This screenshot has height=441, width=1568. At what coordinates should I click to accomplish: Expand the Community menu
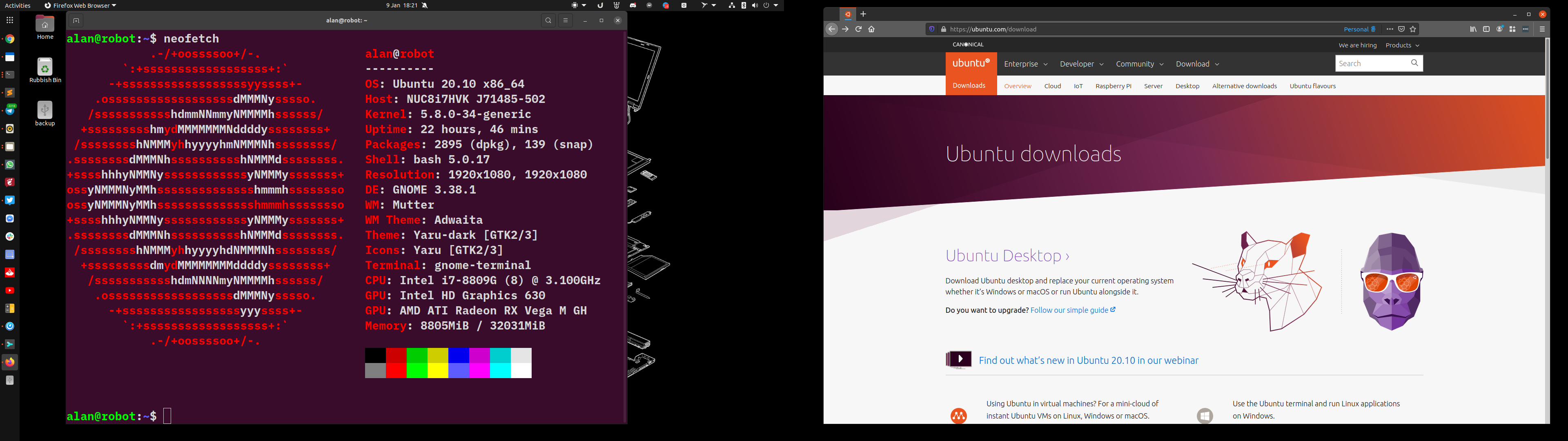[1140, 64]
